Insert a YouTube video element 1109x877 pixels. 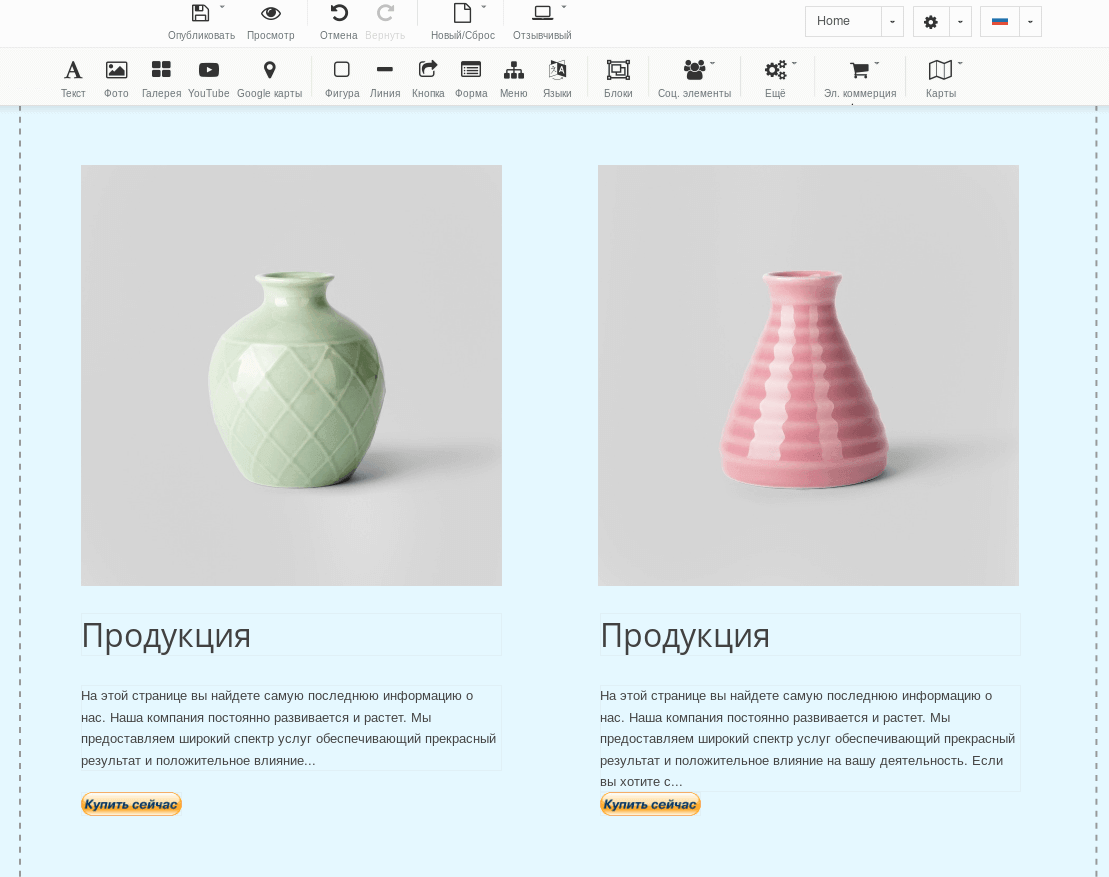coord(209,79)
